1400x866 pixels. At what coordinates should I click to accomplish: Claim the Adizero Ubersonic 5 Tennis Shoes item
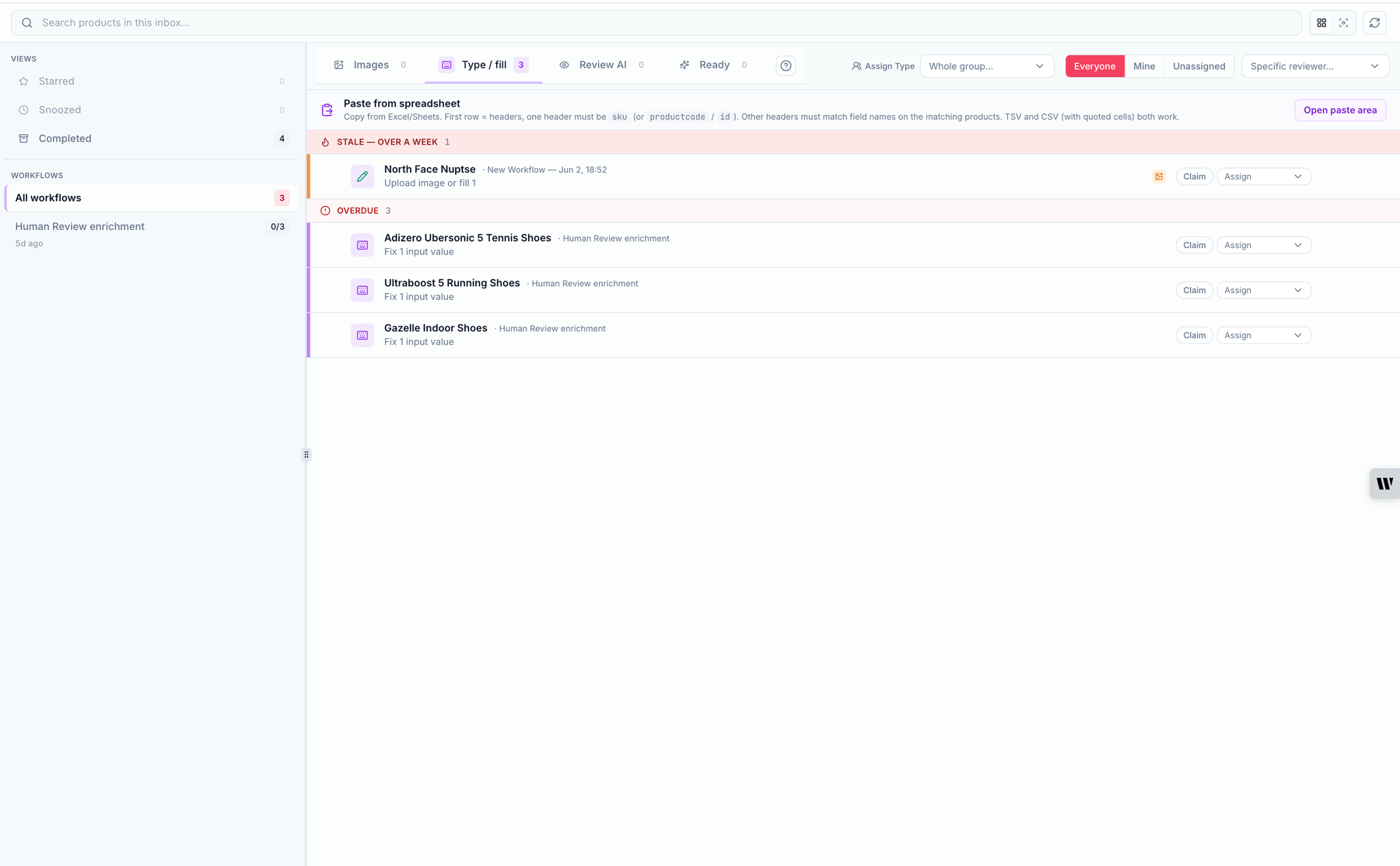pos(1194,245)
